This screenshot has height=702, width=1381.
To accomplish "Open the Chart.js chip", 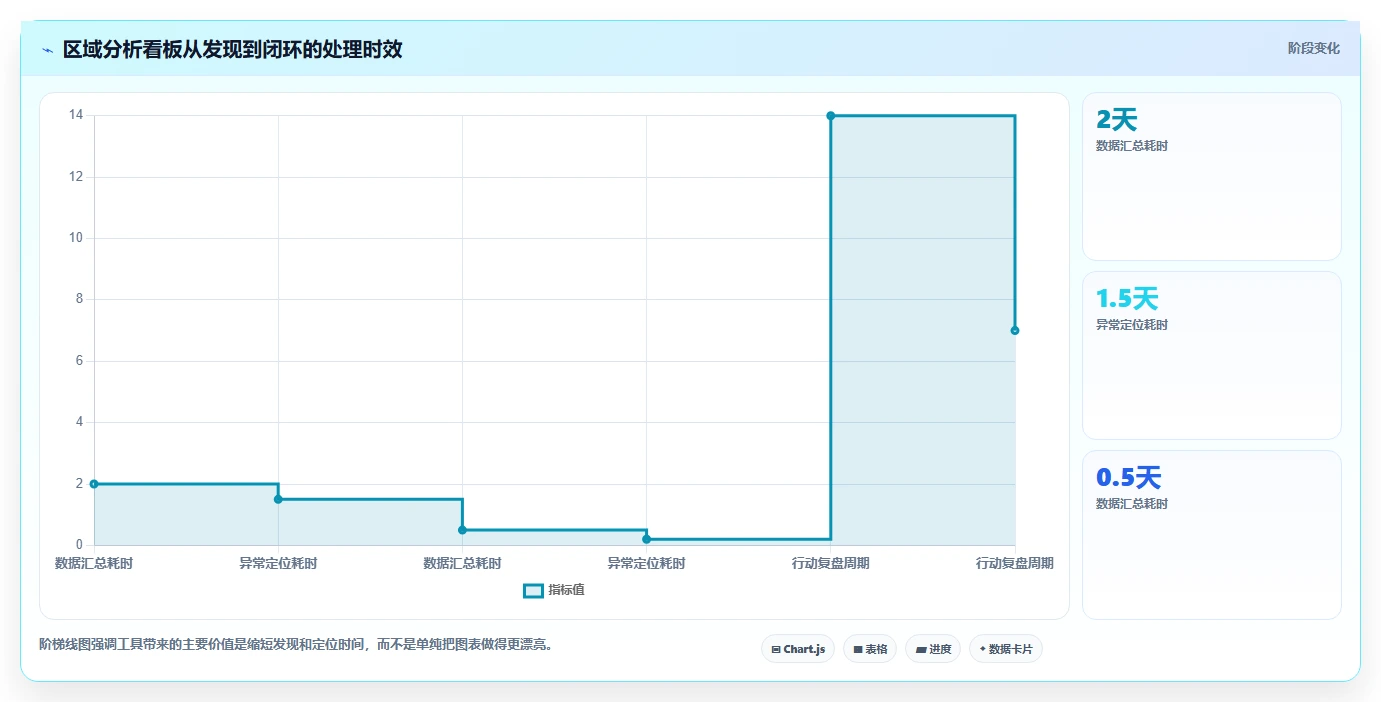I will (798, 649).
